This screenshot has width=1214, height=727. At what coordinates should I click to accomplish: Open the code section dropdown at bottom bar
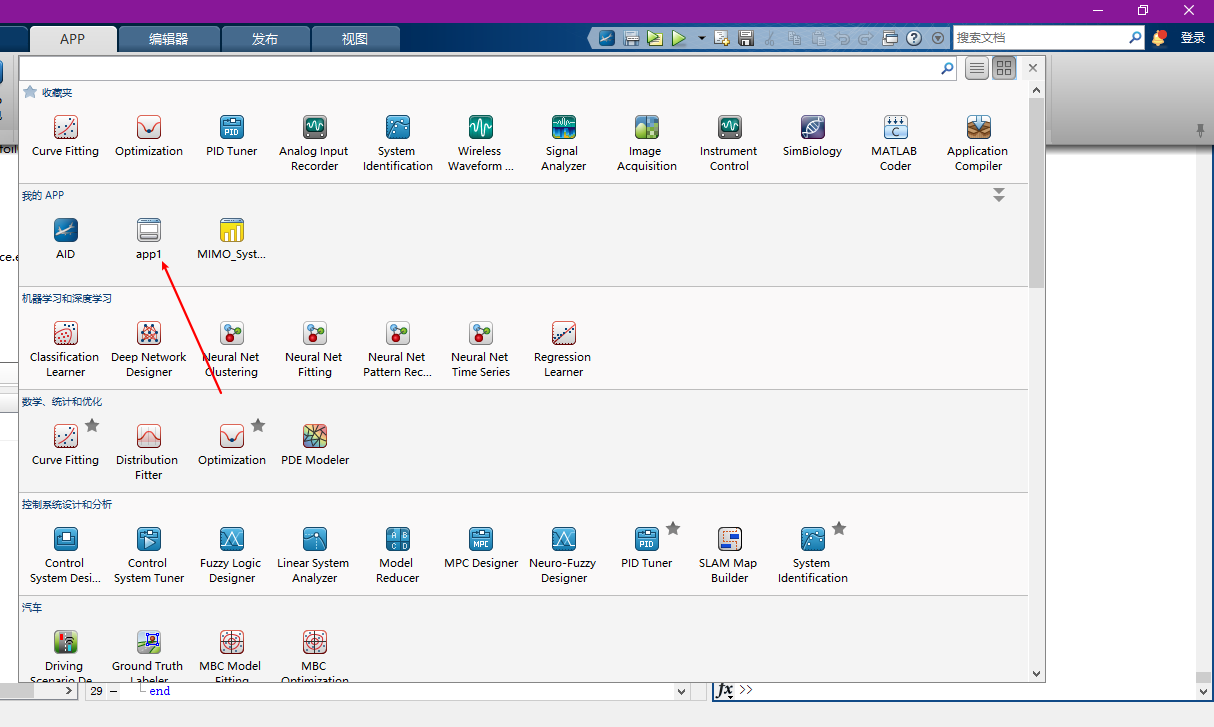click(681, 690)
